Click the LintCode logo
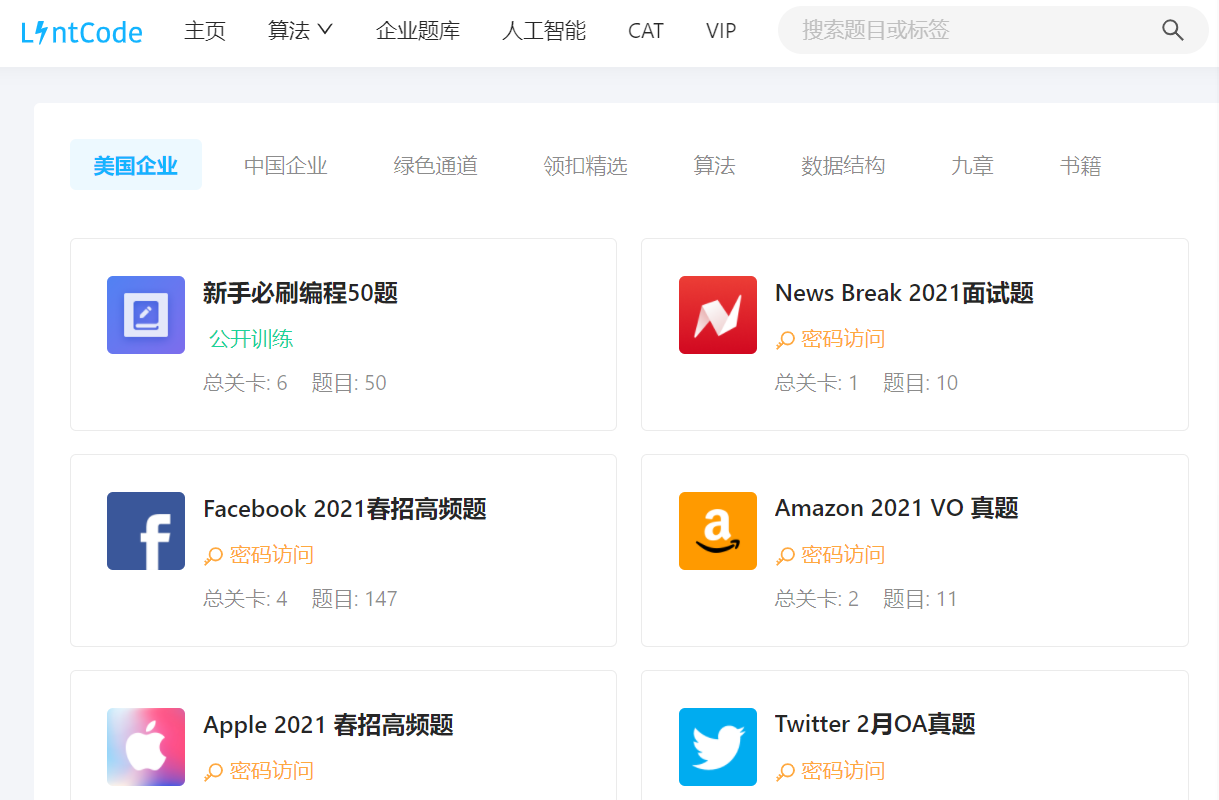Viewport: 1219px width, 800px height. (82, 32)
